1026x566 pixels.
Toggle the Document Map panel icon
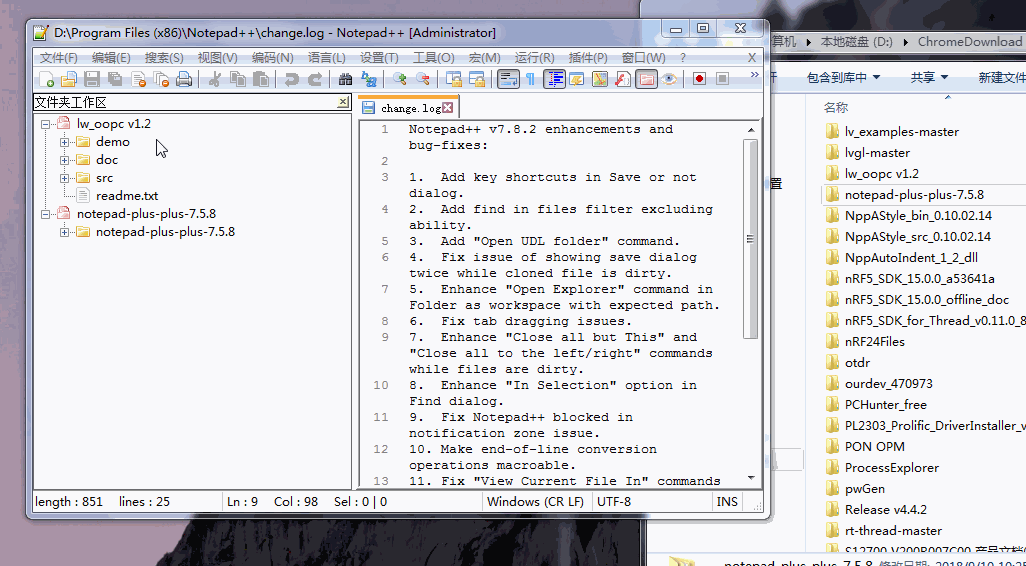click(x=600, y=79)
